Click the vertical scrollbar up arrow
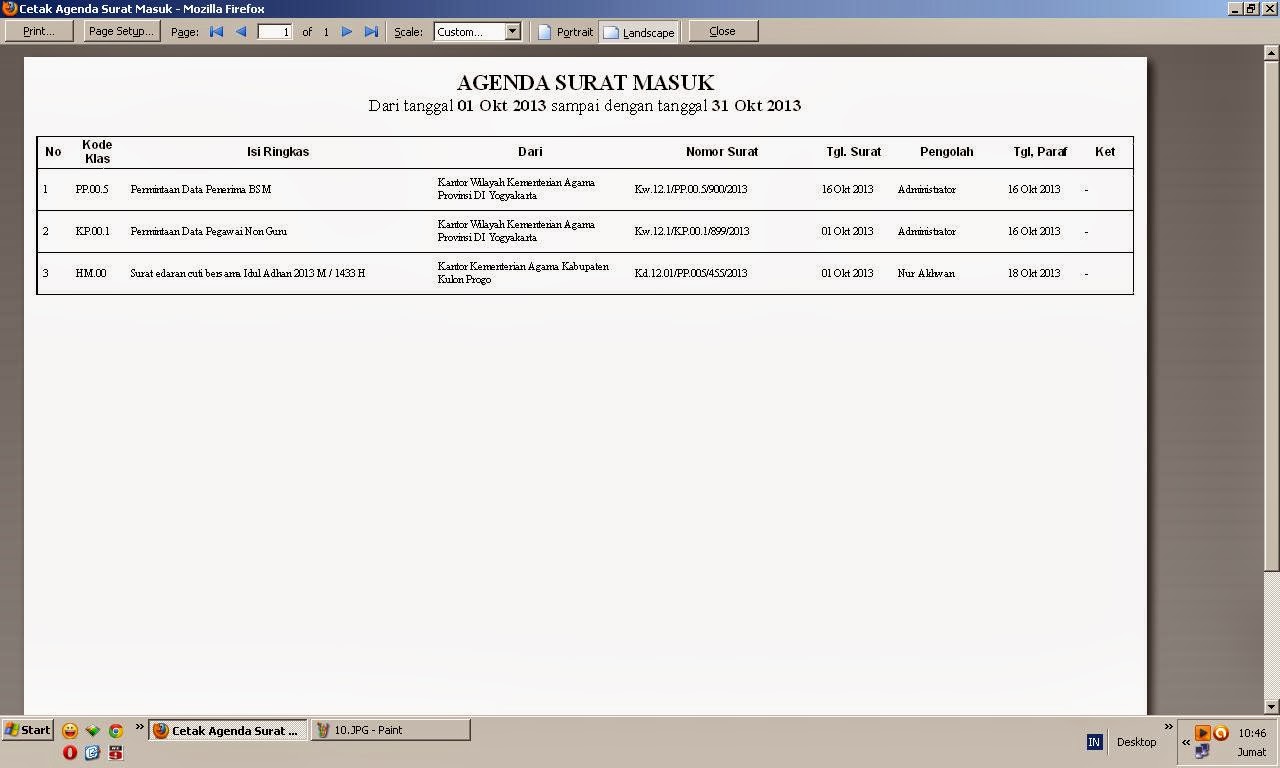The width and height of the screenshot is (1280, 768). pyautogui.click(x=1271, y=52)
